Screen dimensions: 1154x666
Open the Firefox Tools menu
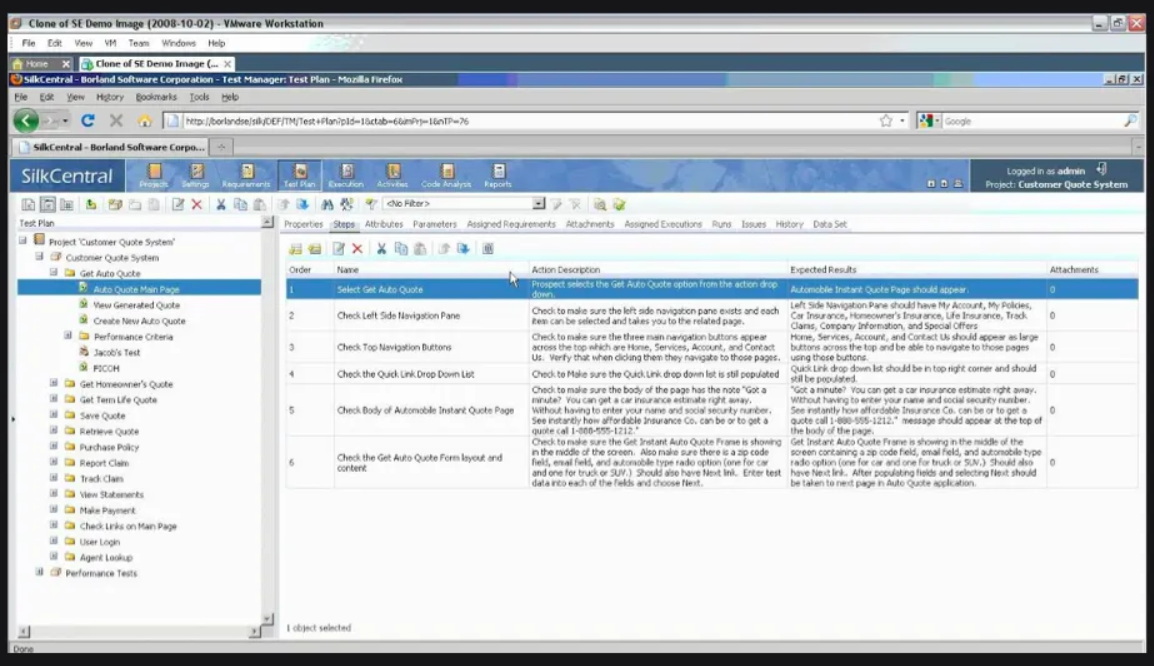coord(199,97)
